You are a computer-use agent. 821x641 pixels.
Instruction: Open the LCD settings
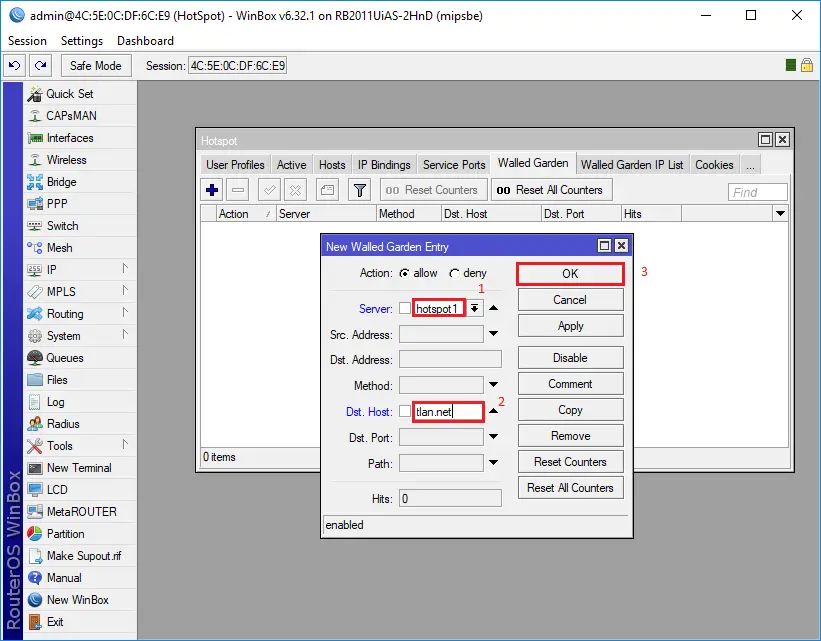[x=57, y=490]
